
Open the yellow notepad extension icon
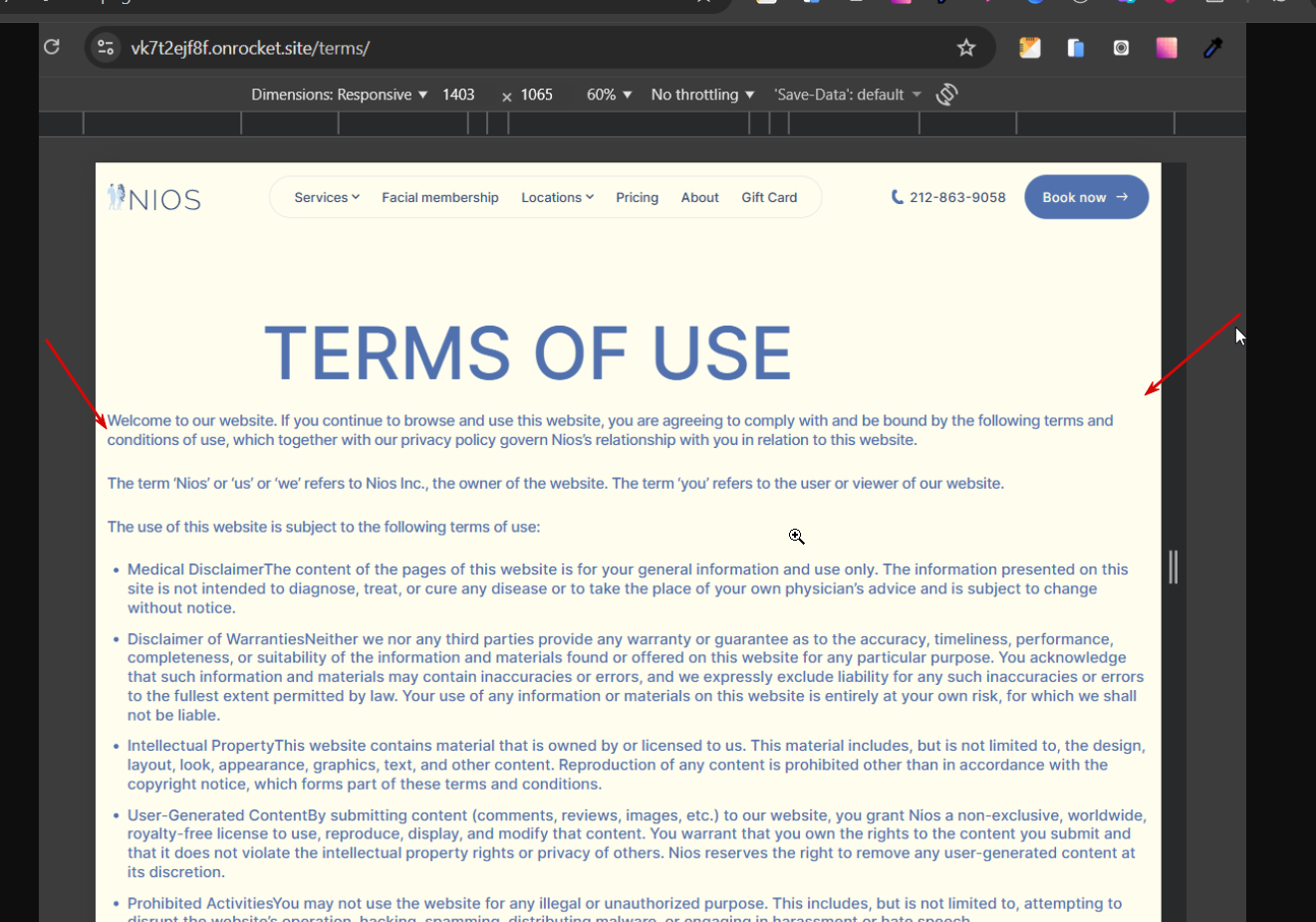pos(1030,48)
